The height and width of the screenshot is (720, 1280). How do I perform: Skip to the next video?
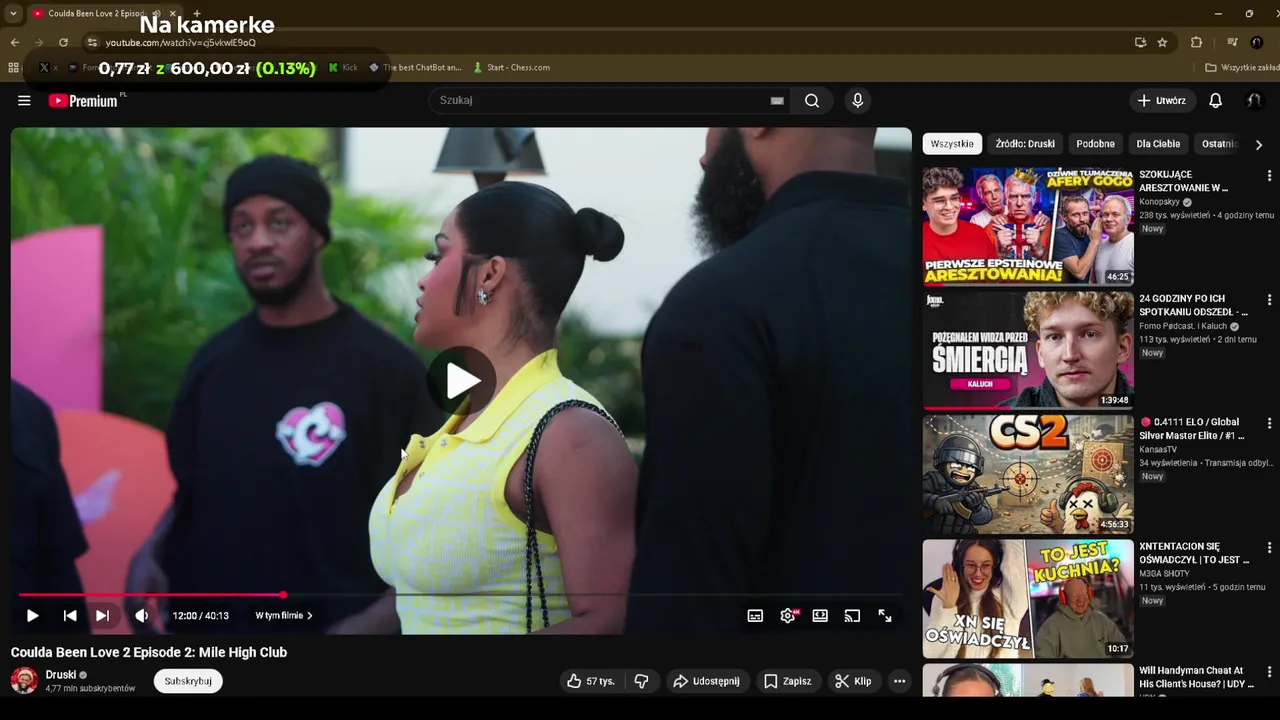(x=102, y=616)
